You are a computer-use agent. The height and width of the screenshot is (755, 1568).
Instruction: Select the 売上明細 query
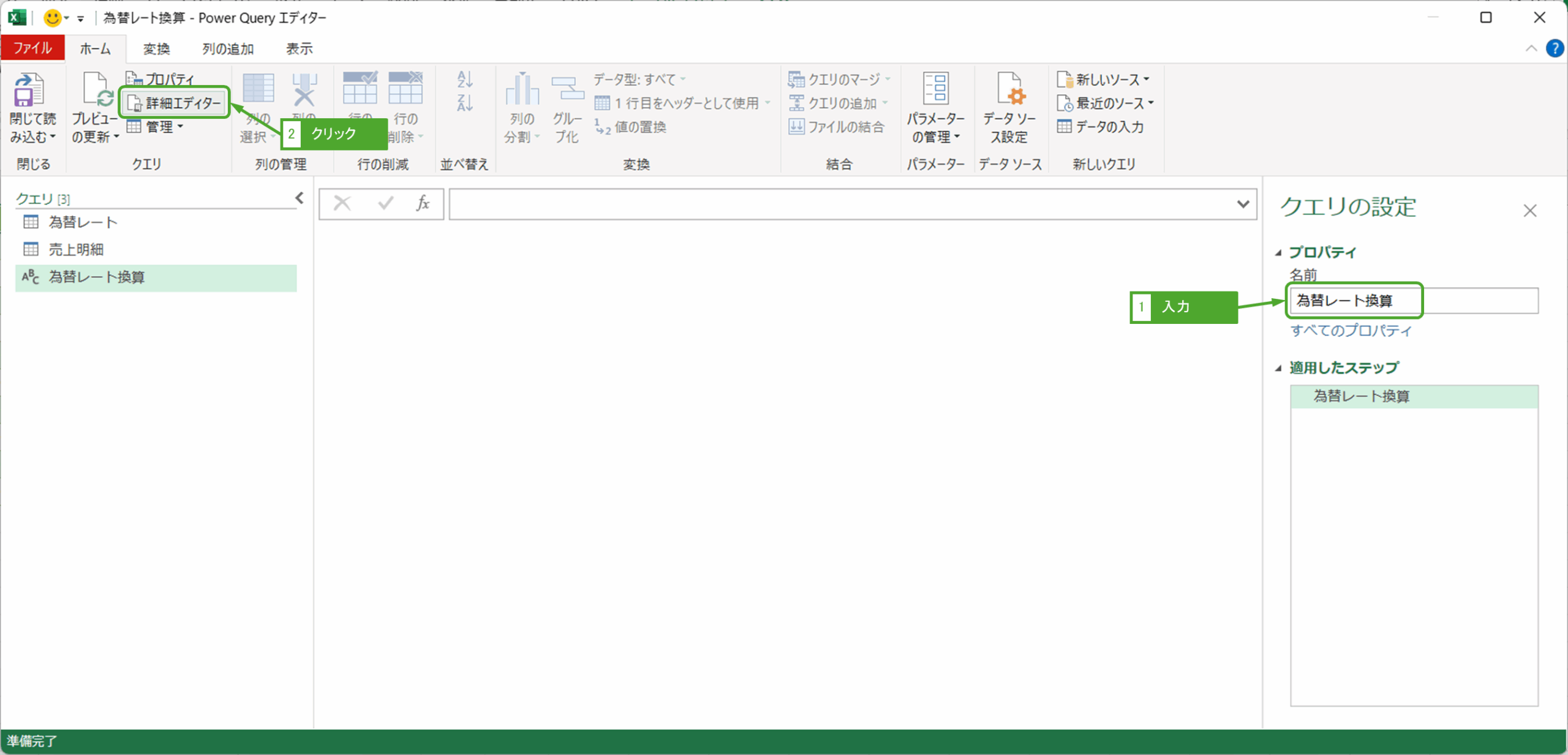pyautogui.click(x=76, y=249)
